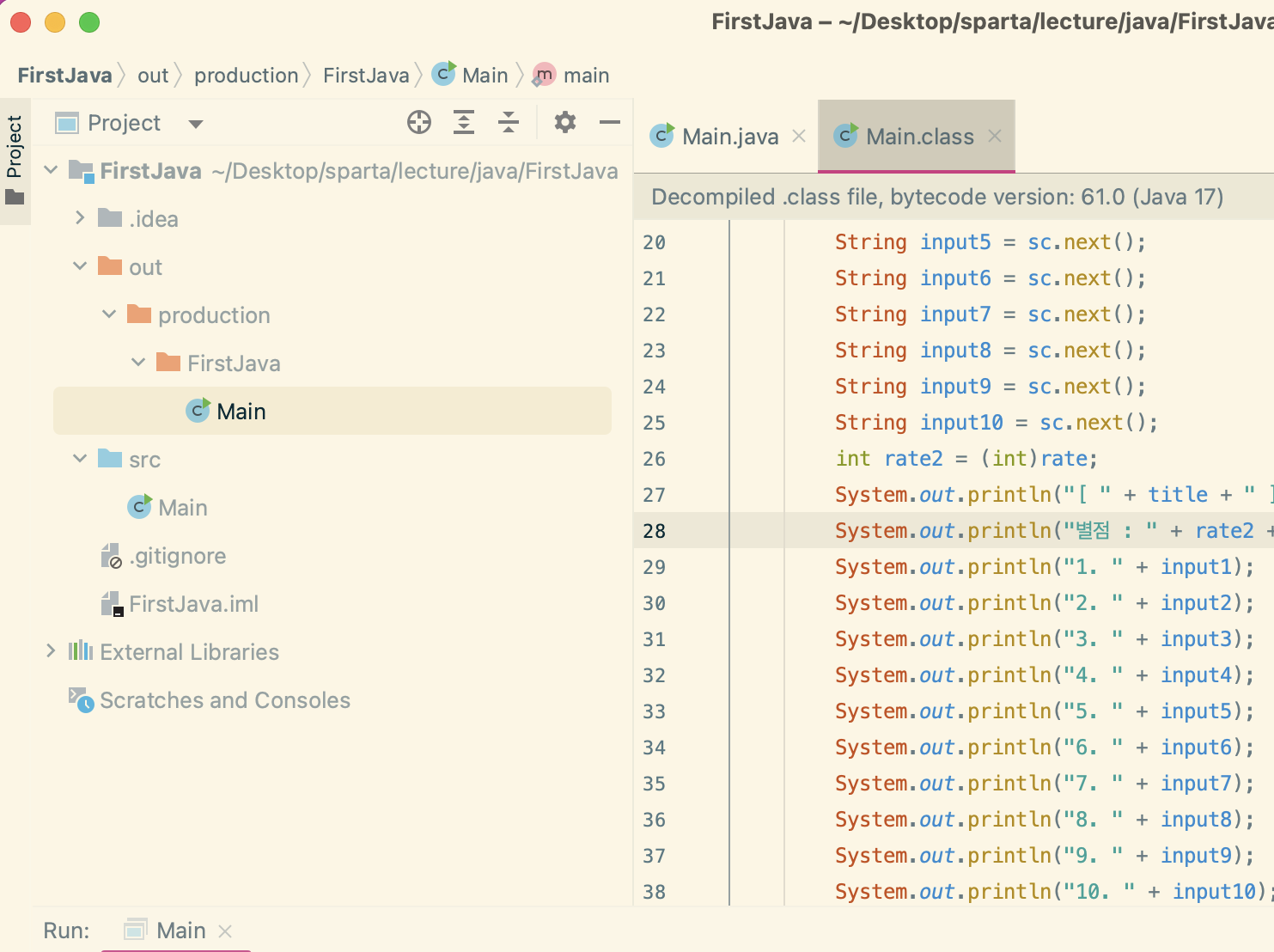Select Scratches and Consoles item
1274x952 pixels.
[225, 700]
